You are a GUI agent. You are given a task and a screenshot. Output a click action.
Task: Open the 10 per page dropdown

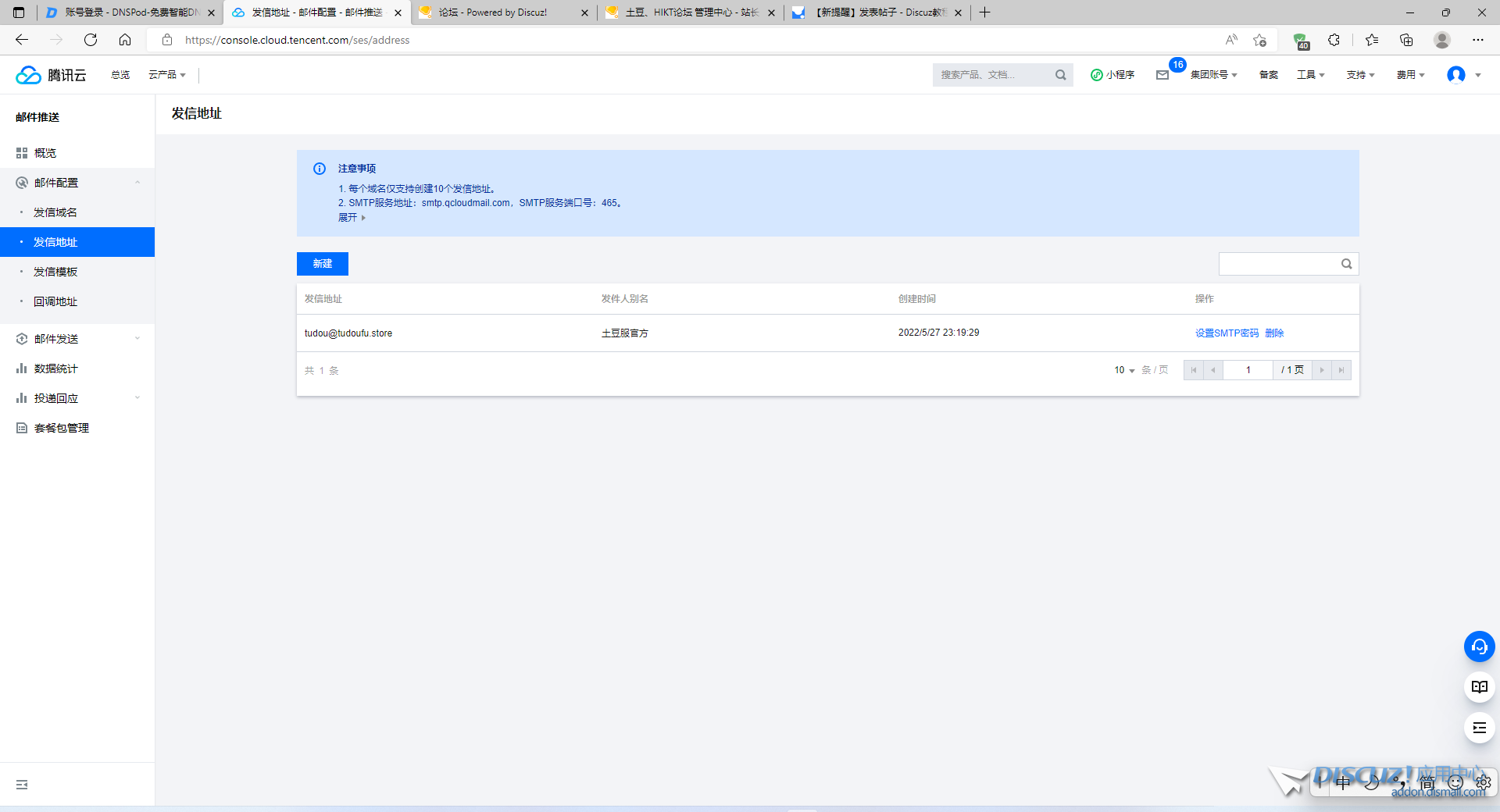pos(1124,370)
